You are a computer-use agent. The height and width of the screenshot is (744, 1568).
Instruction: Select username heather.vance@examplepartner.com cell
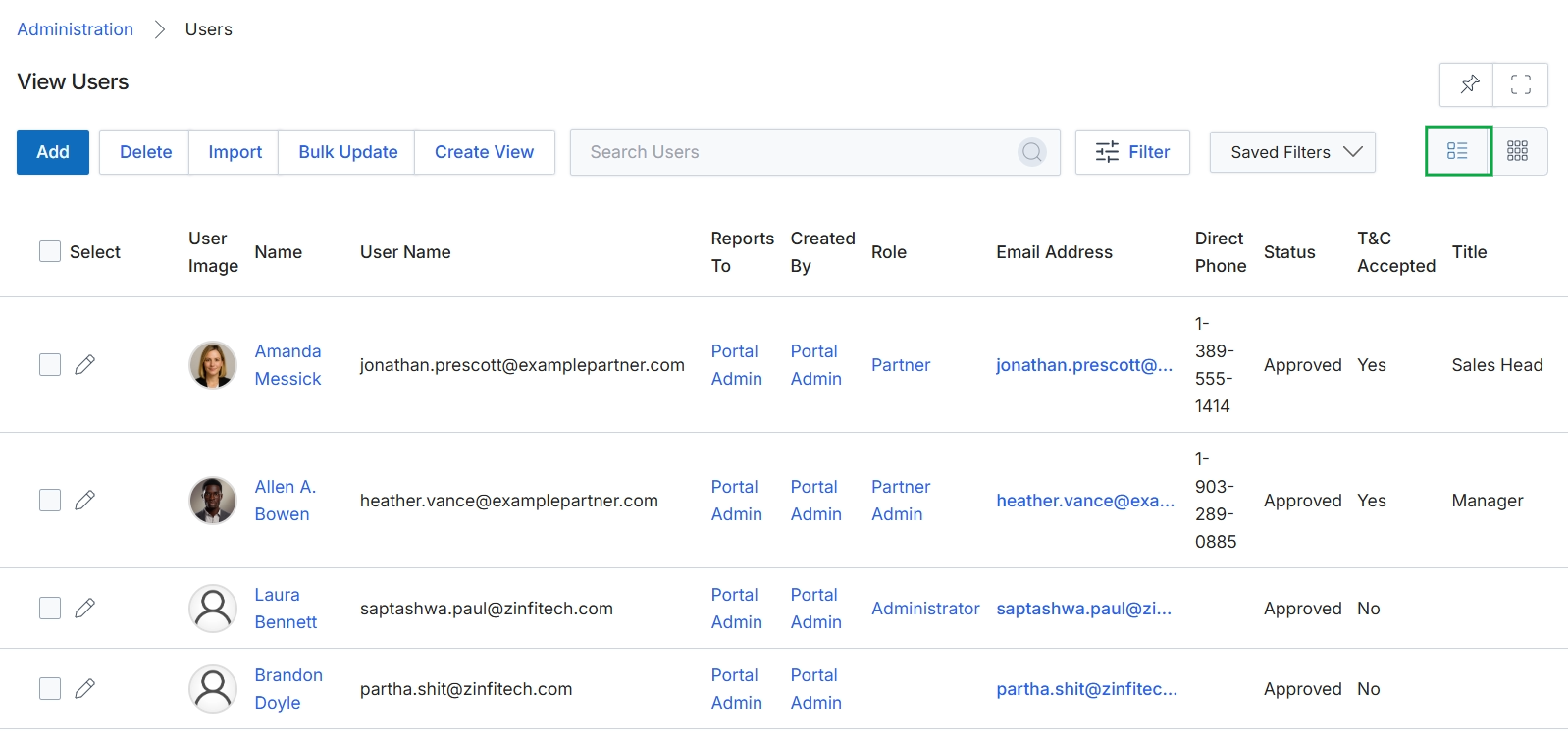pyautogui.click(x=509, y=501)
